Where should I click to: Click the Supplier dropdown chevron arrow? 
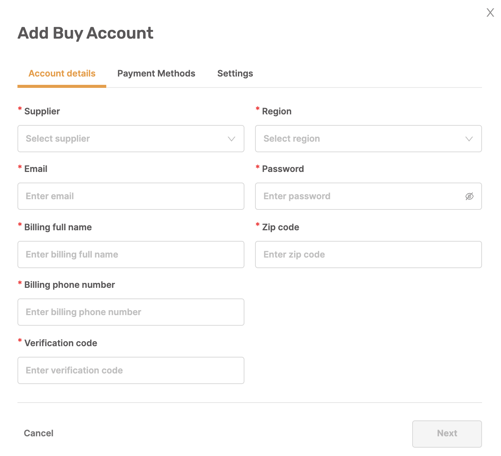click(x=231, y=139)
